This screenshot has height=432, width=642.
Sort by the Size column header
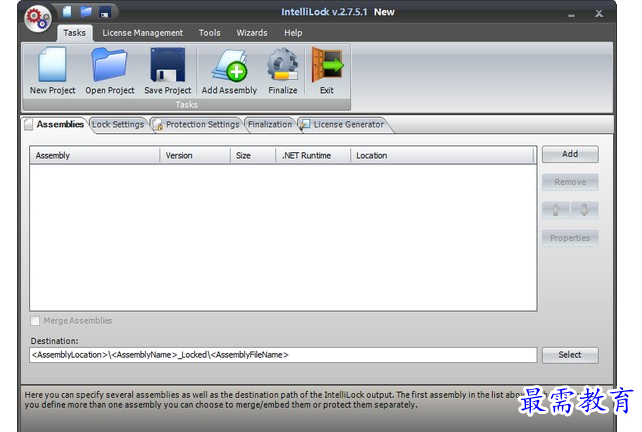coord(253,156)
